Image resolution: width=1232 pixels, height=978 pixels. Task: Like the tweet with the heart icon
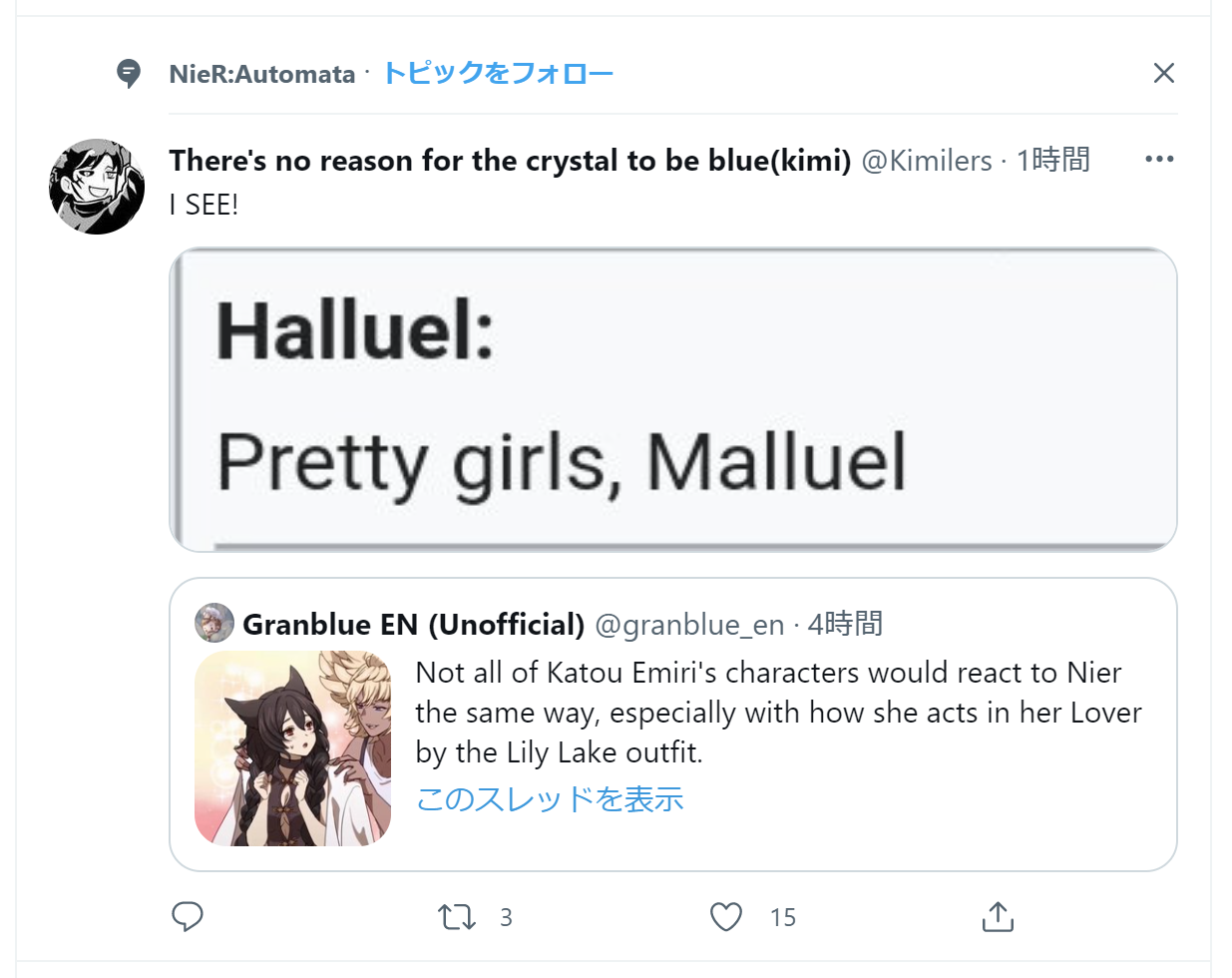726,916
